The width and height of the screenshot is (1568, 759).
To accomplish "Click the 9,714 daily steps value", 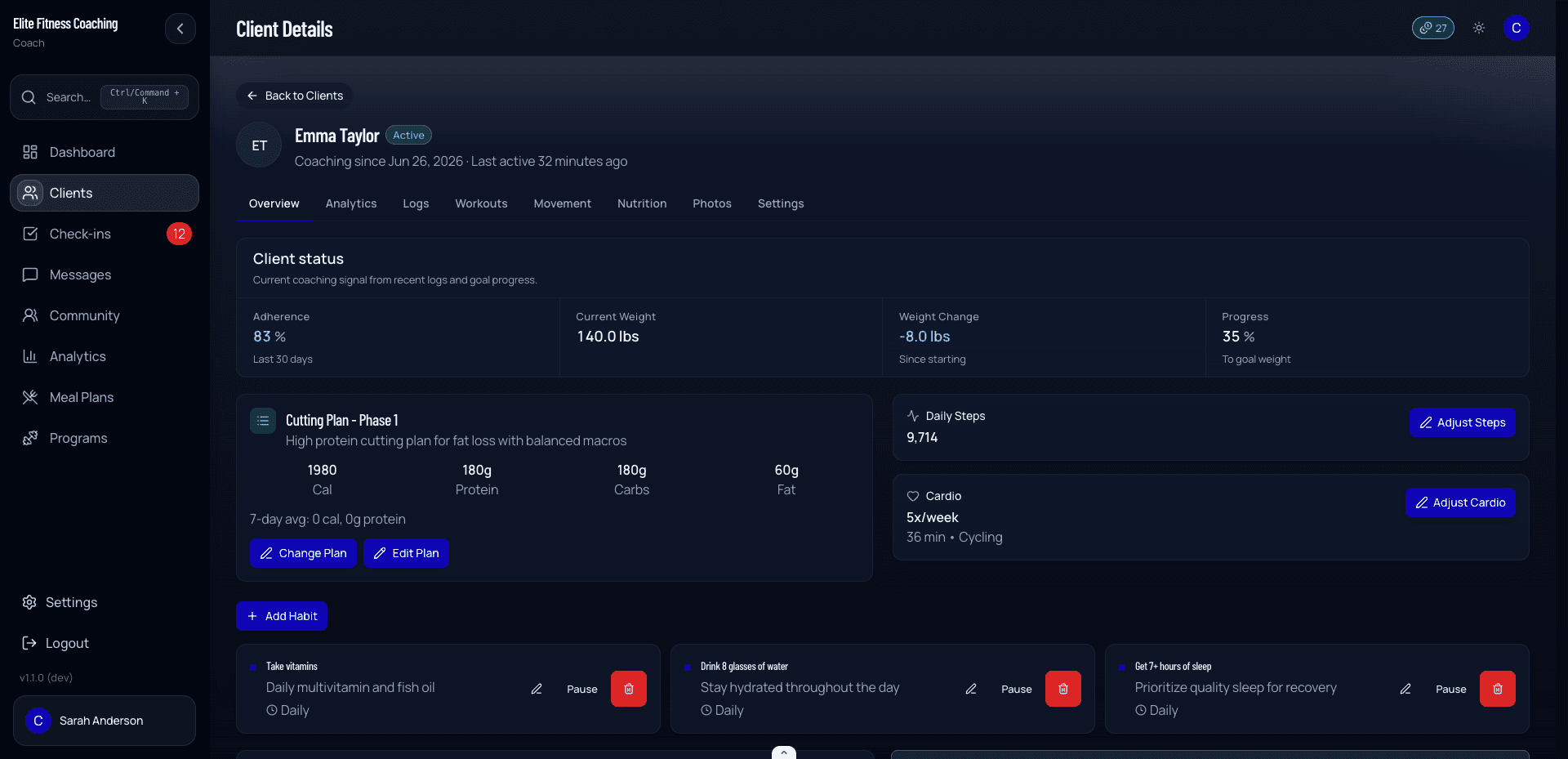I will pos(922,437).
